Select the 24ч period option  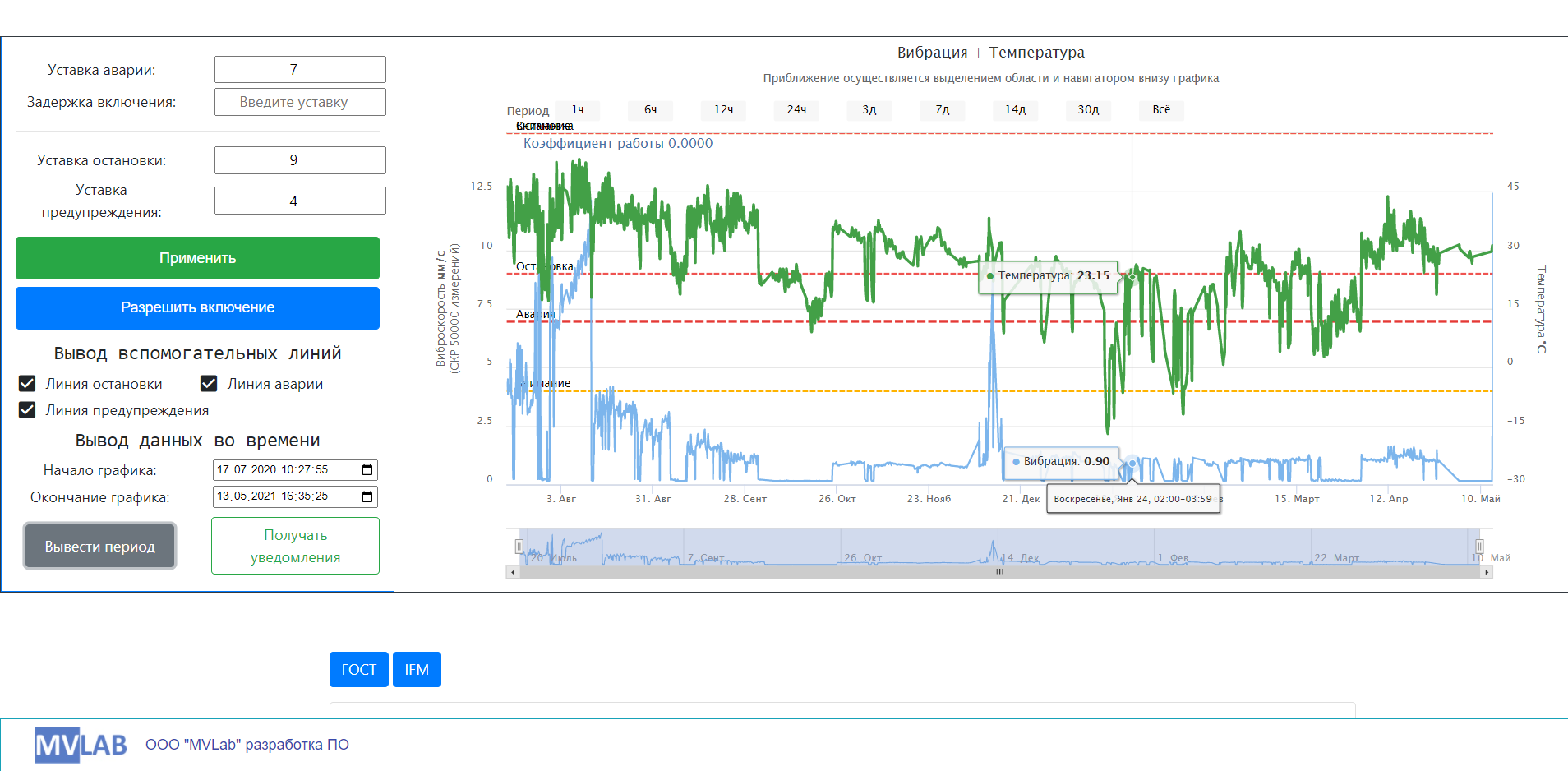coord(796,110)
